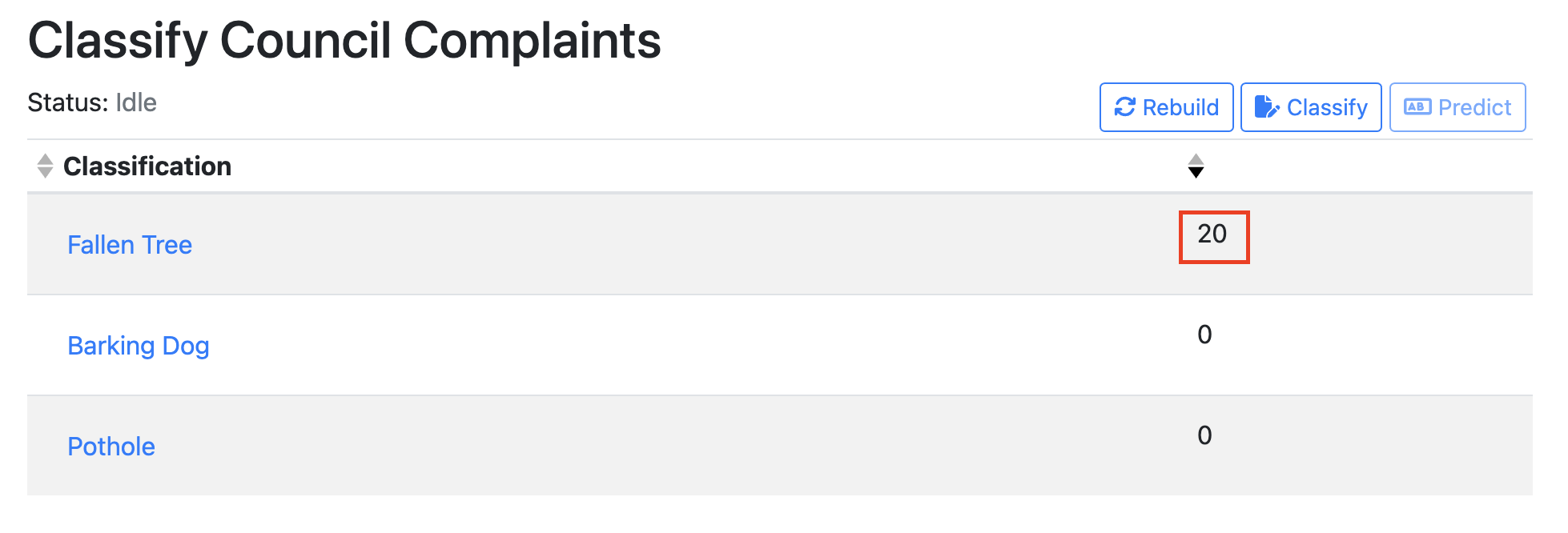Click the Pothole count value
The width and height of the screenshot is (1568, 533).
click(x=1204, y=435)
